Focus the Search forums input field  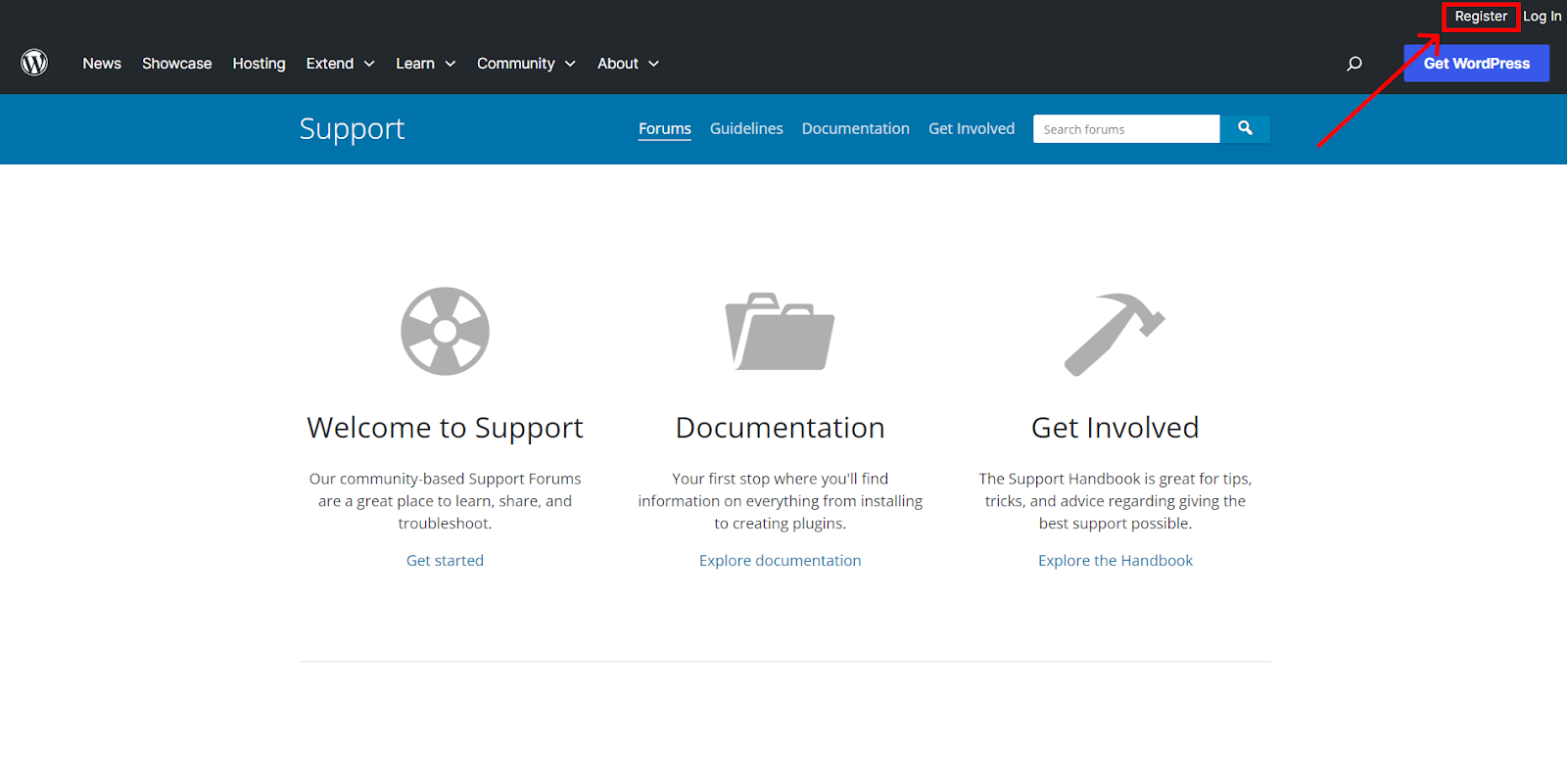1126,129
